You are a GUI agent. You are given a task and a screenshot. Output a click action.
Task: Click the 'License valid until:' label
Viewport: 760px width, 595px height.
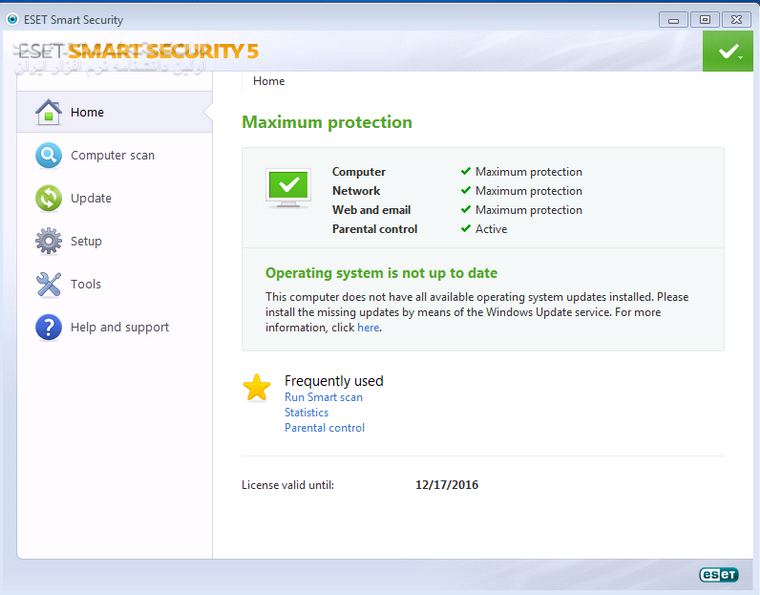288,485
